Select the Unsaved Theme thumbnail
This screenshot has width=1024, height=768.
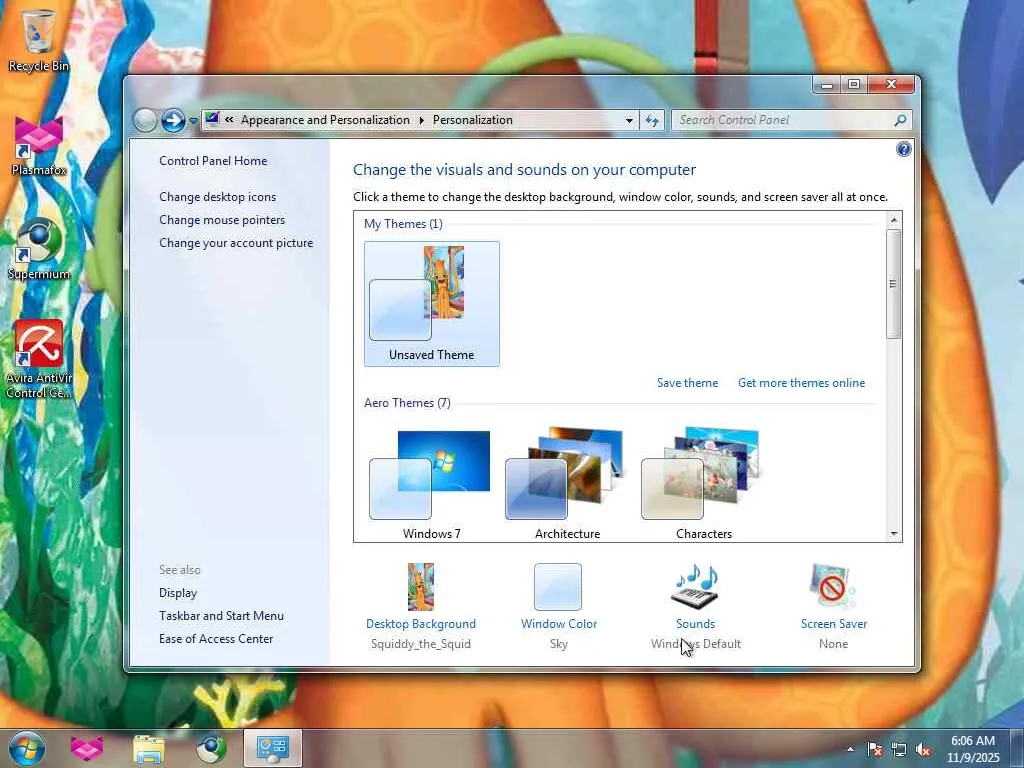click(x=432, y=304)
